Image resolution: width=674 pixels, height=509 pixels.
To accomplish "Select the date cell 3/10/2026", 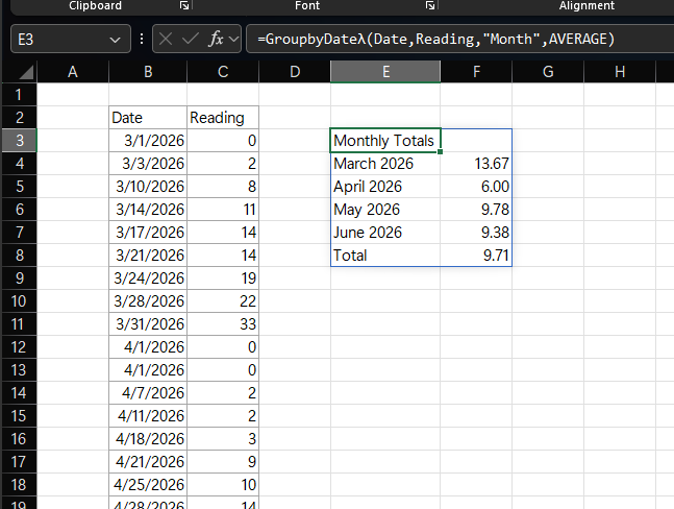I will tap(148, 186).
